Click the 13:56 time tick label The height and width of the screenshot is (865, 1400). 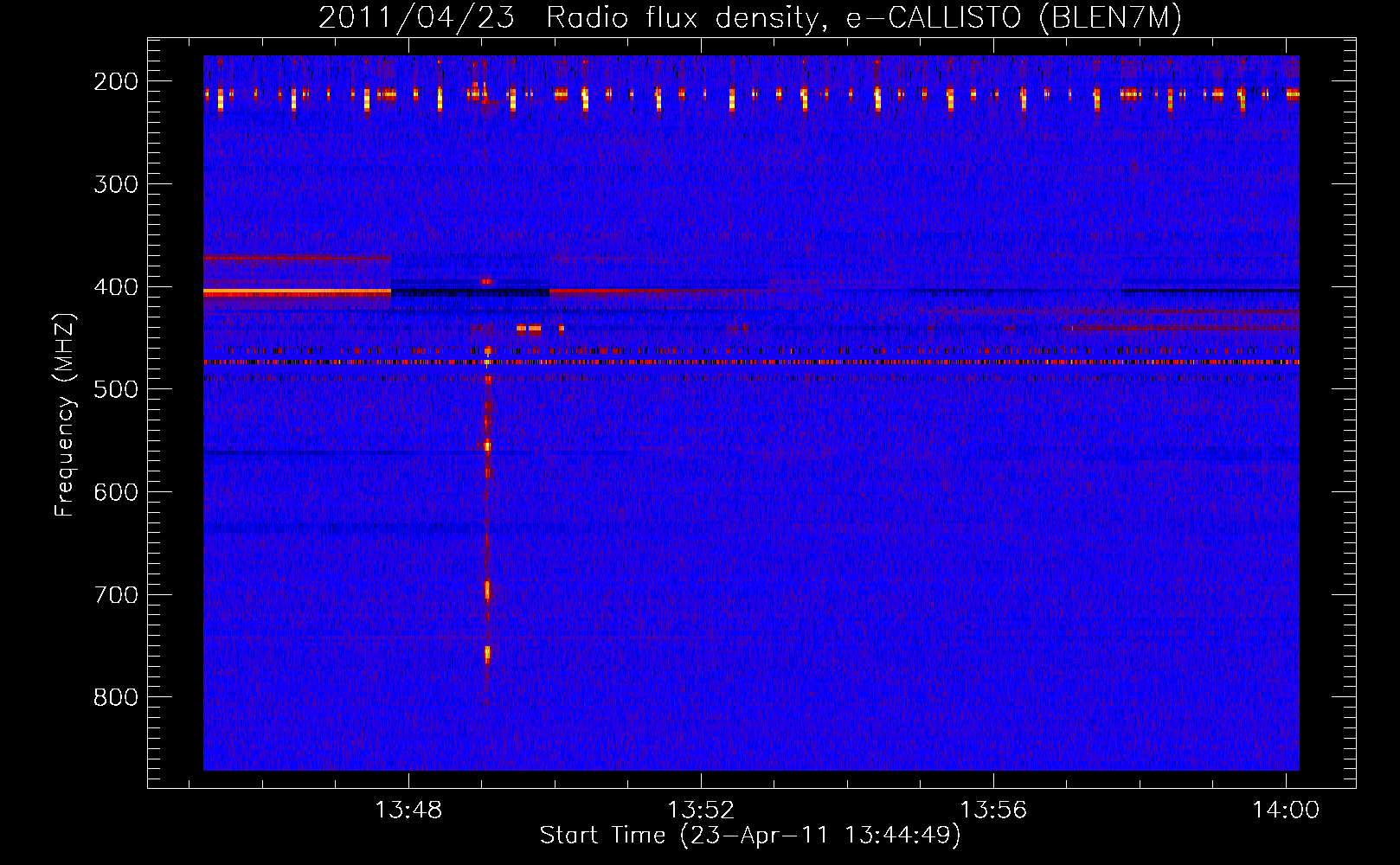pos(993,810)
